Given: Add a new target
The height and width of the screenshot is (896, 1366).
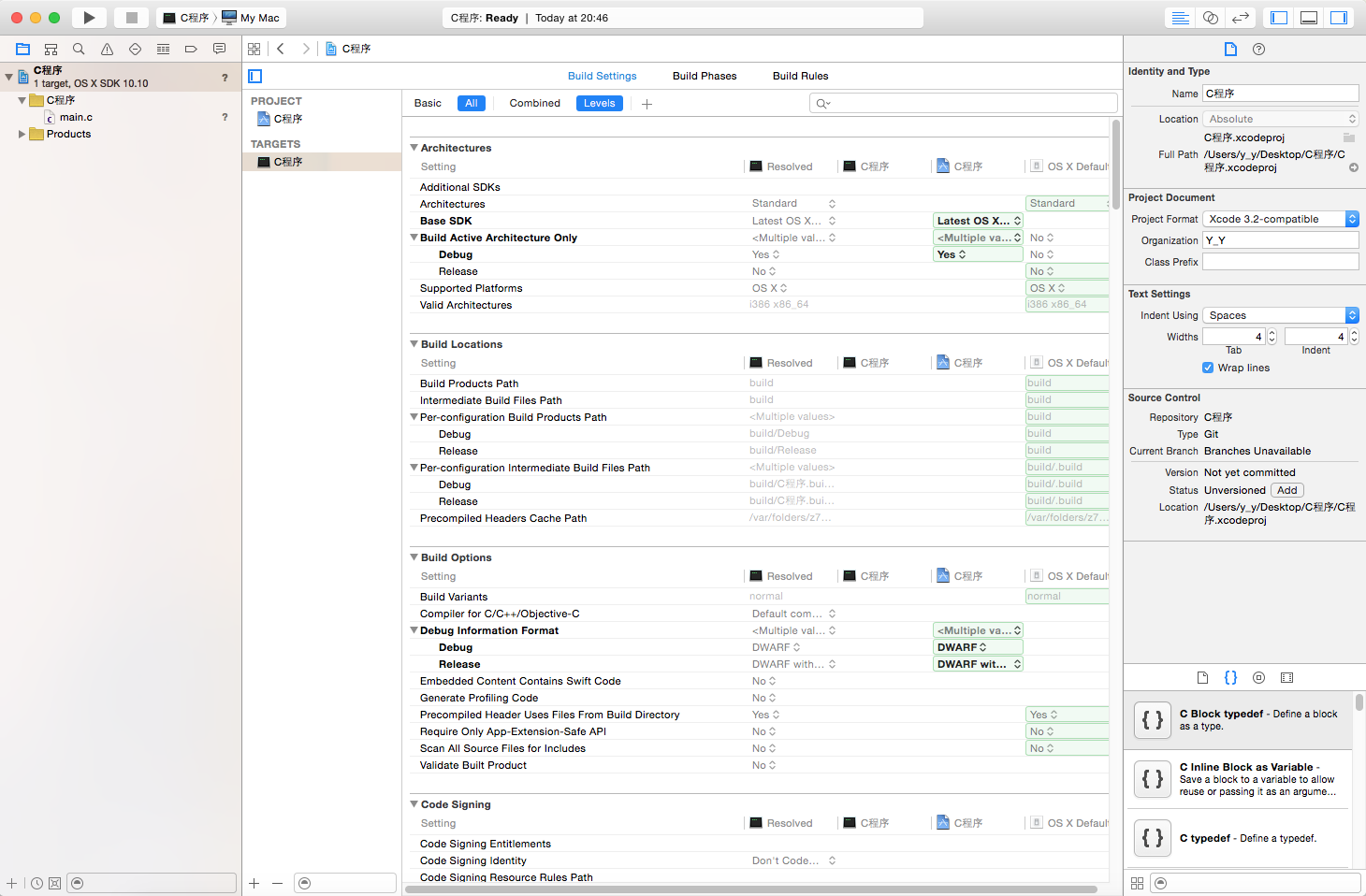Looking at the screenshot, I should 254,883.
